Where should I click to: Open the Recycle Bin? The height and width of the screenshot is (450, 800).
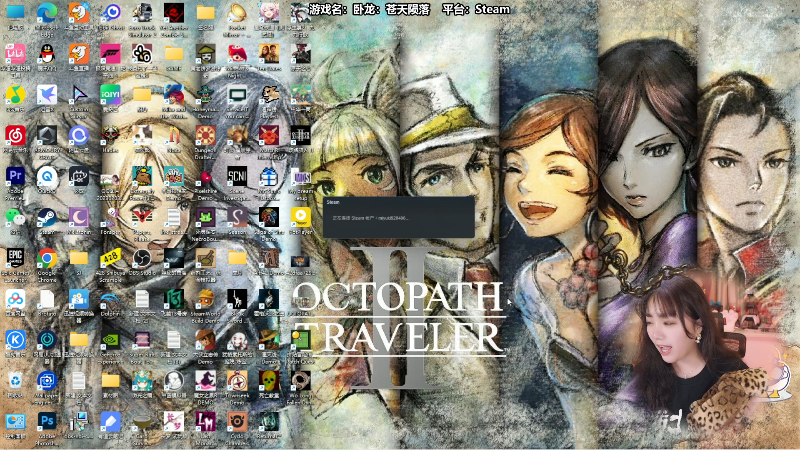(x=15, y=381)
